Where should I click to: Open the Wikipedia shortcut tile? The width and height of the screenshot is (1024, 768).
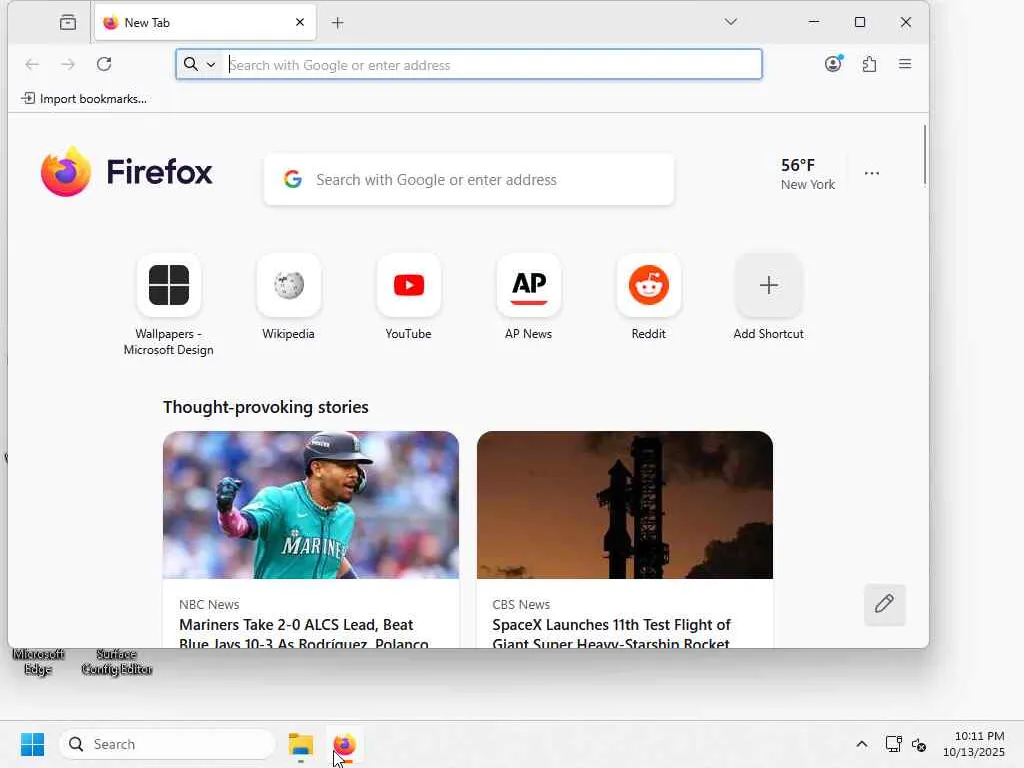click(289, 285)
